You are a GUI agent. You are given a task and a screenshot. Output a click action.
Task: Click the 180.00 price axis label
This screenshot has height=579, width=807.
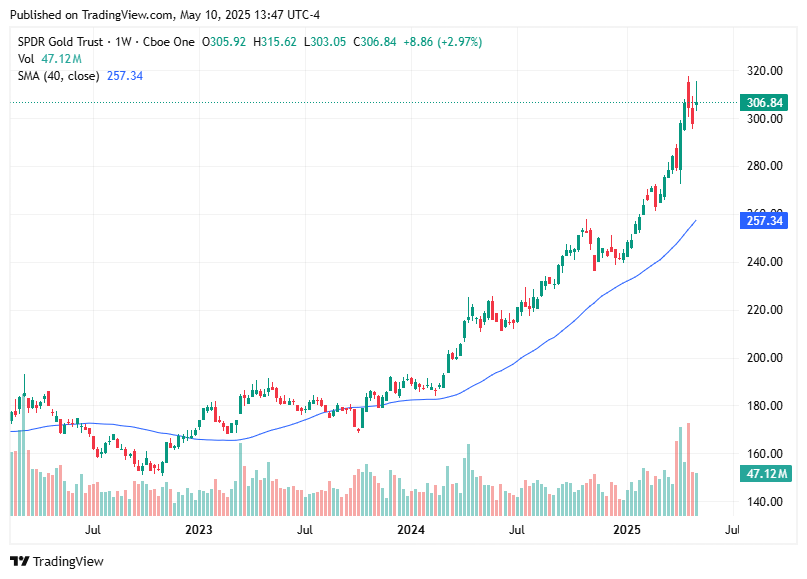tap(765, 406)
